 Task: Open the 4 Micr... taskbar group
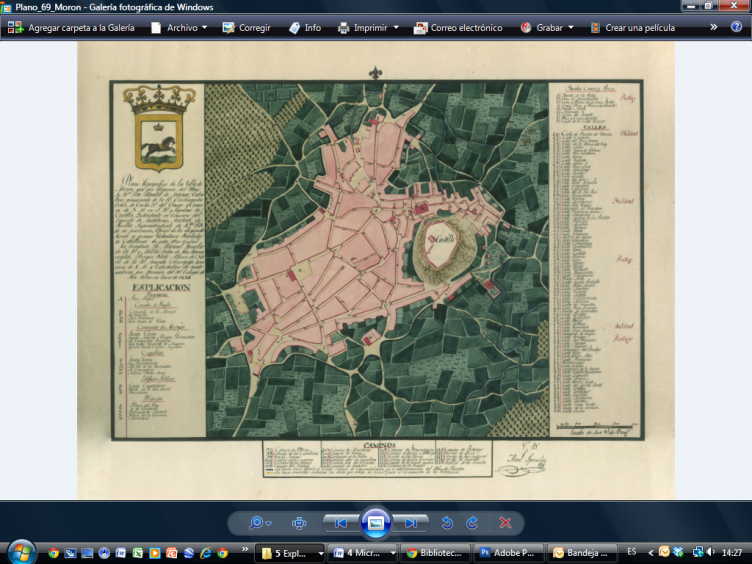[x=362, y=553]
